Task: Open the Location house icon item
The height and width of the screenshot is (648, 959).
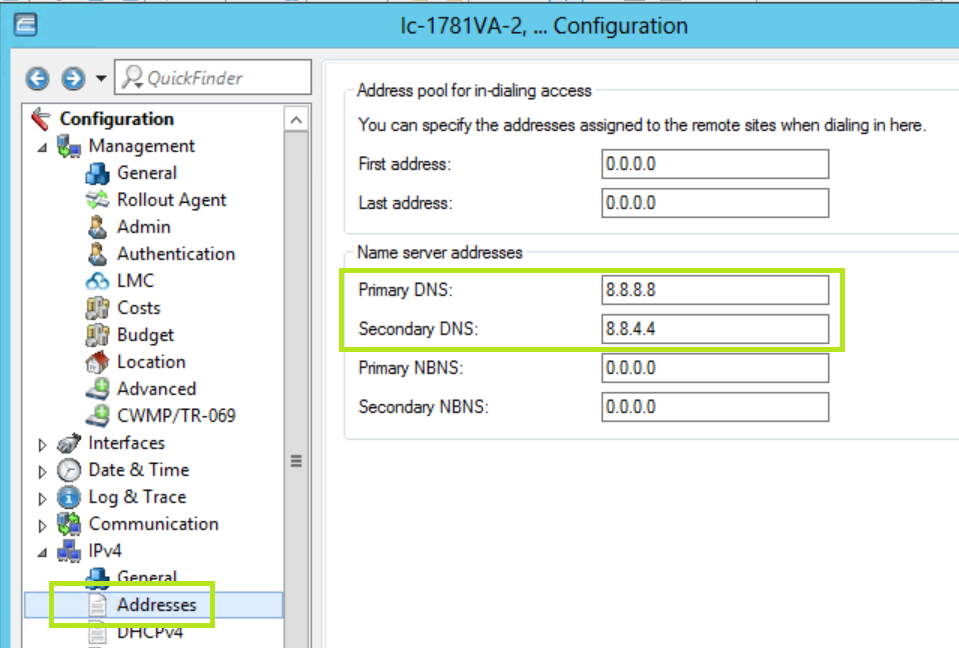Action: click(x=97, y=362)
